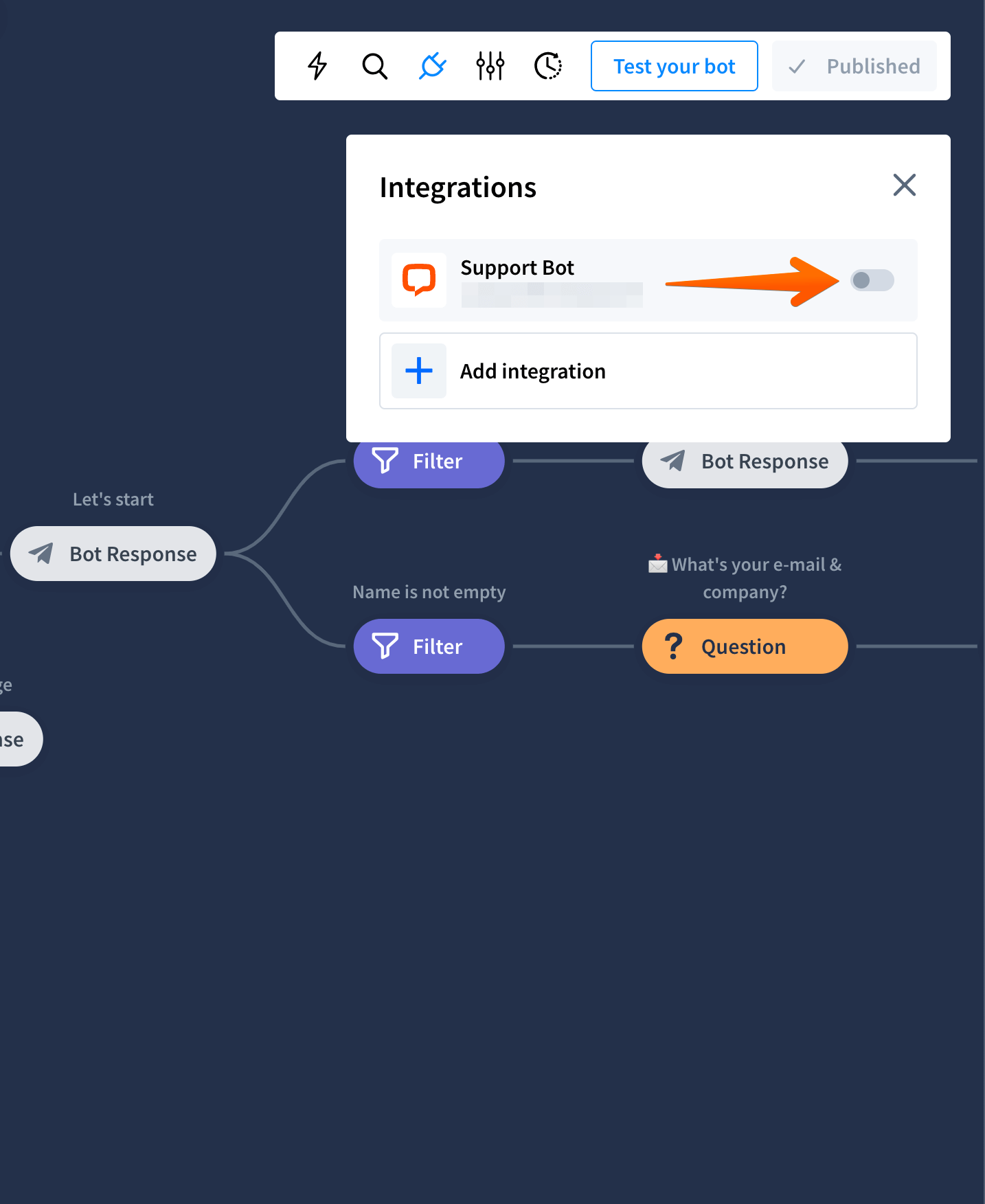
Task: Click the orange LiveChat bubble icon
Action: pos(419,280)
